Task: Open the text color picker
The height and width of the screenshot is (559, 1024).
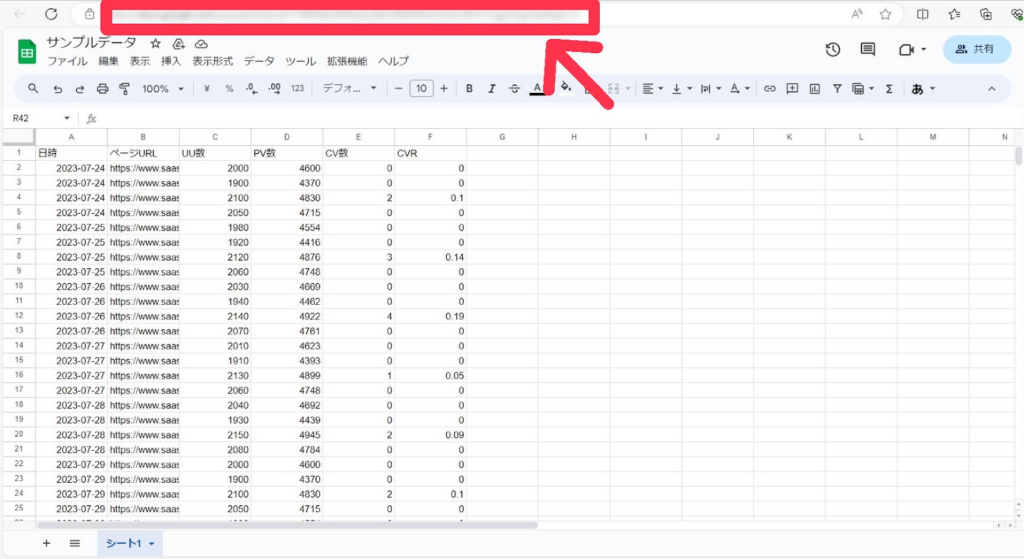Action: tap(537, 89)
